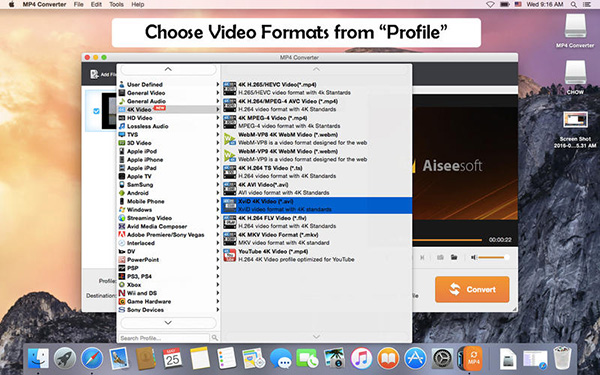Screen dimensions: 600x375
Task: Select 4K MPEG-4 Video (*.mp4) format
Action: tap(317, 122)
